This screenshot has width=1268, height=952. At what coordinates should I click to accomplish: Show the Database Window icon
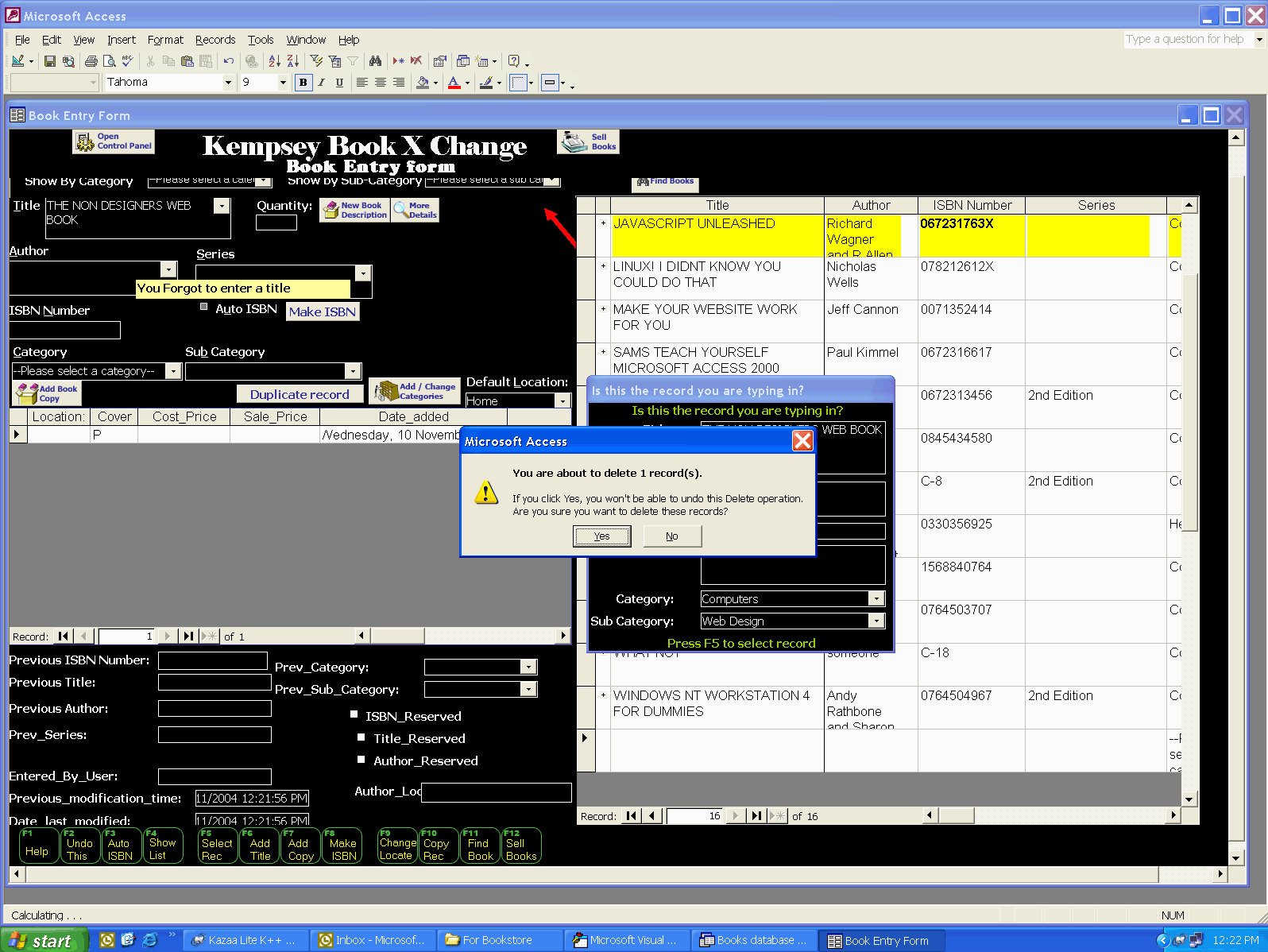463,61
